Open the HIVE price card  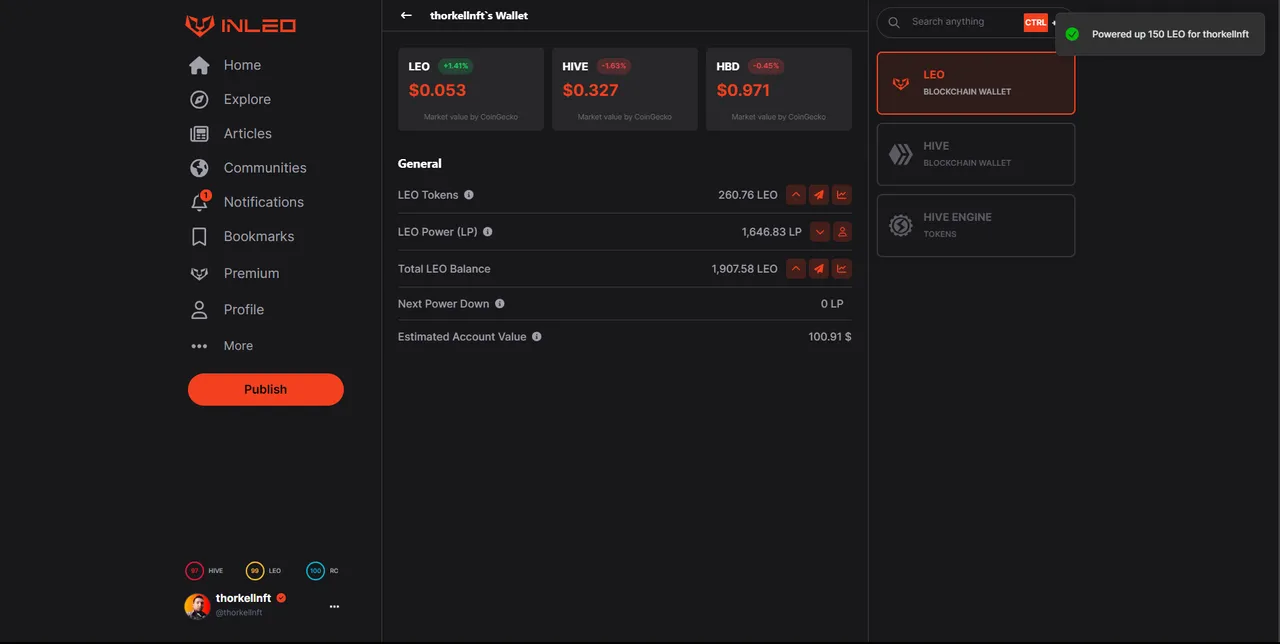[x=625, y=89]
